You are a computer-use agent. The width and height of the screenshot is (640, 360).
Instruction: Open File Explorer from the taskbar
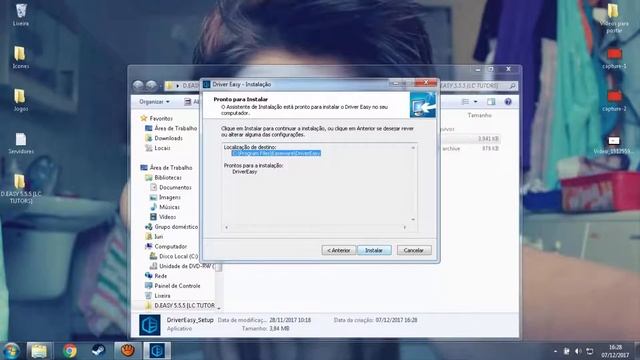pyautogui.click(x=39, y=351)
